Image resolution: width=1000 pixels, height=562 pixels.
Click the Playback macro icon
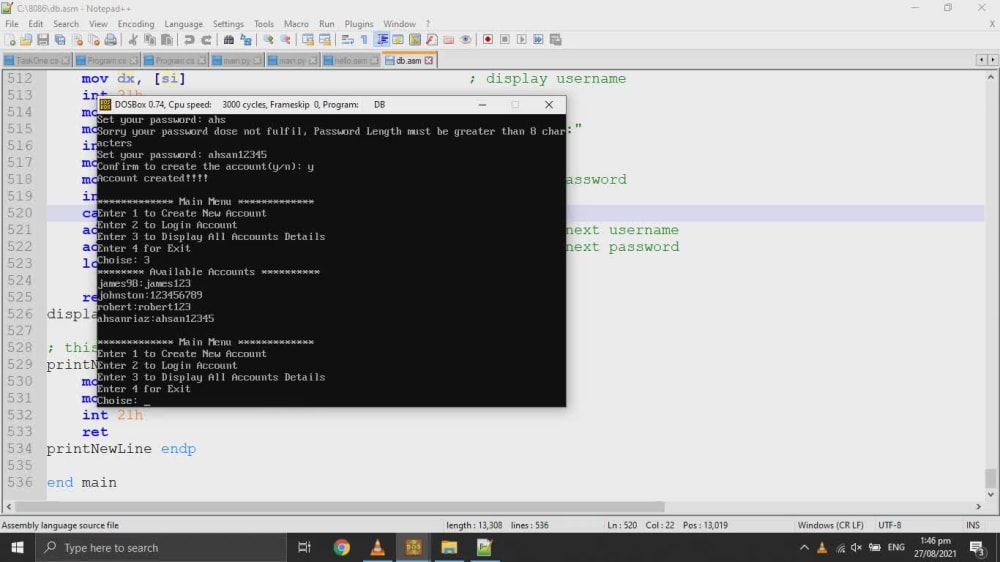(522, 40)
